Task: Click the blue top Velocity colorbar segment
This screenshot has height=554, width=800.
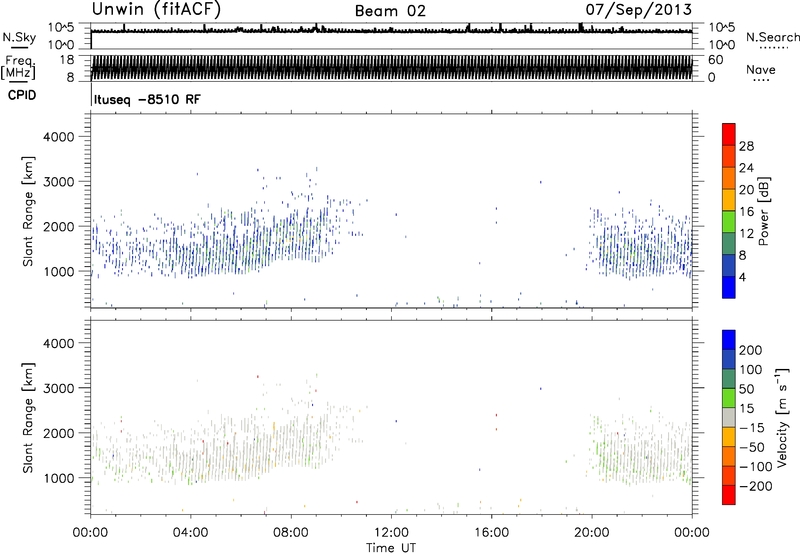Action: pos(729,340)
